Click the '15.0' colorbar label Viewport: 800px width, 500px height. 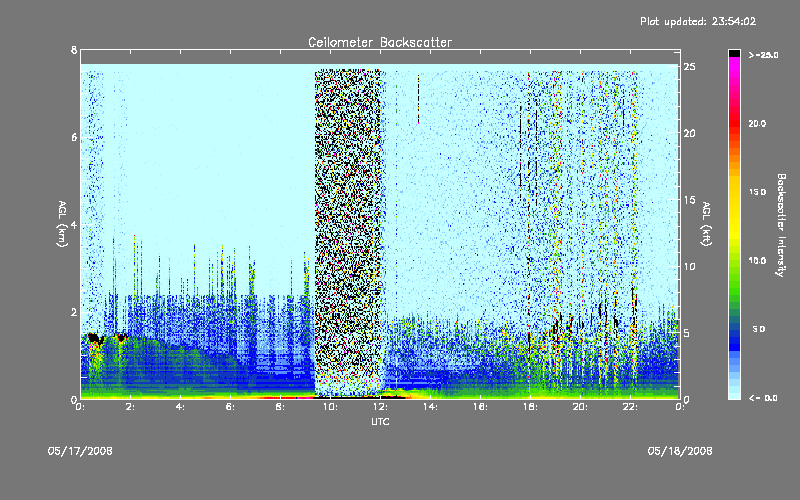coord(757,192)
